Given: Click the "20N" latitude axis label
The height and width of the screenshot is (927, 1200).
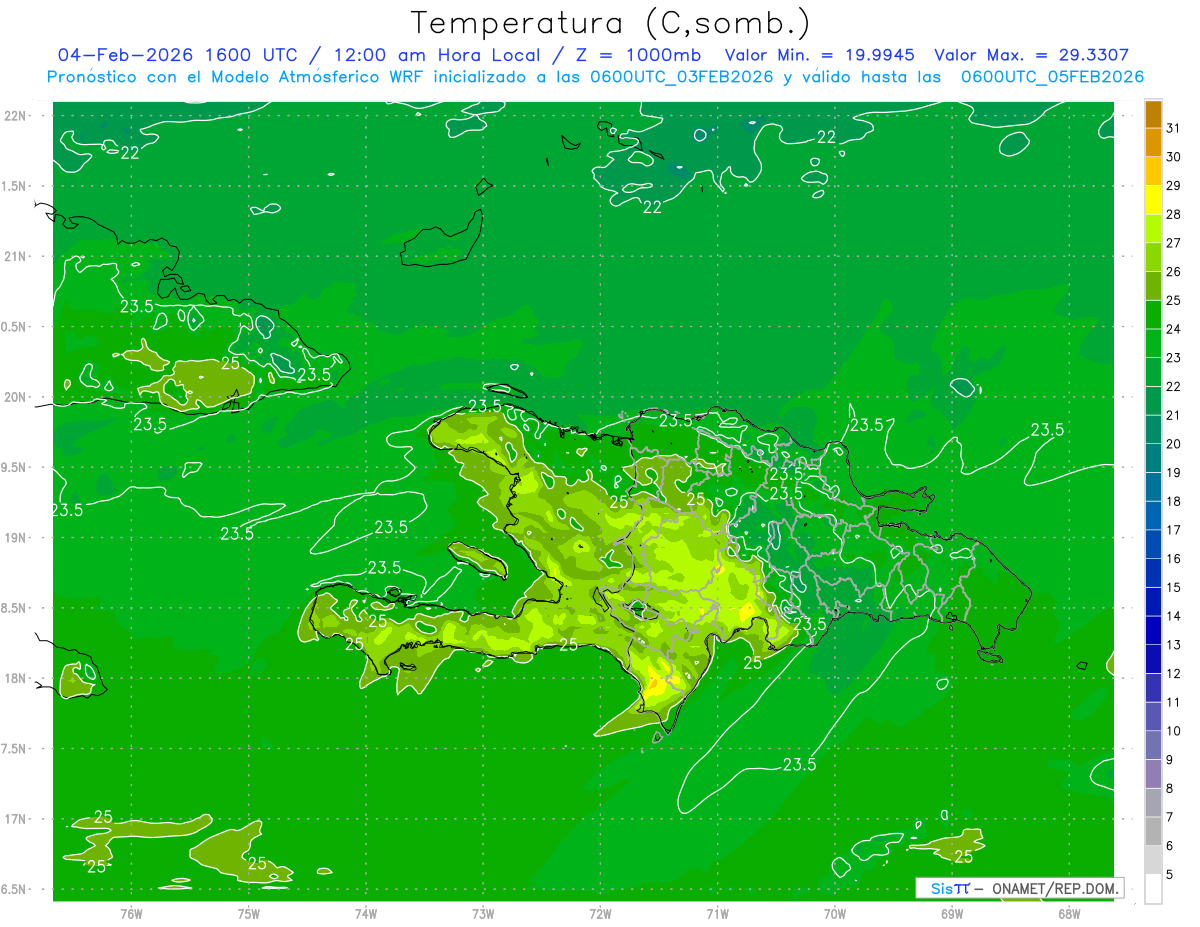Looking at the screenshot, I should pos(15,398).
